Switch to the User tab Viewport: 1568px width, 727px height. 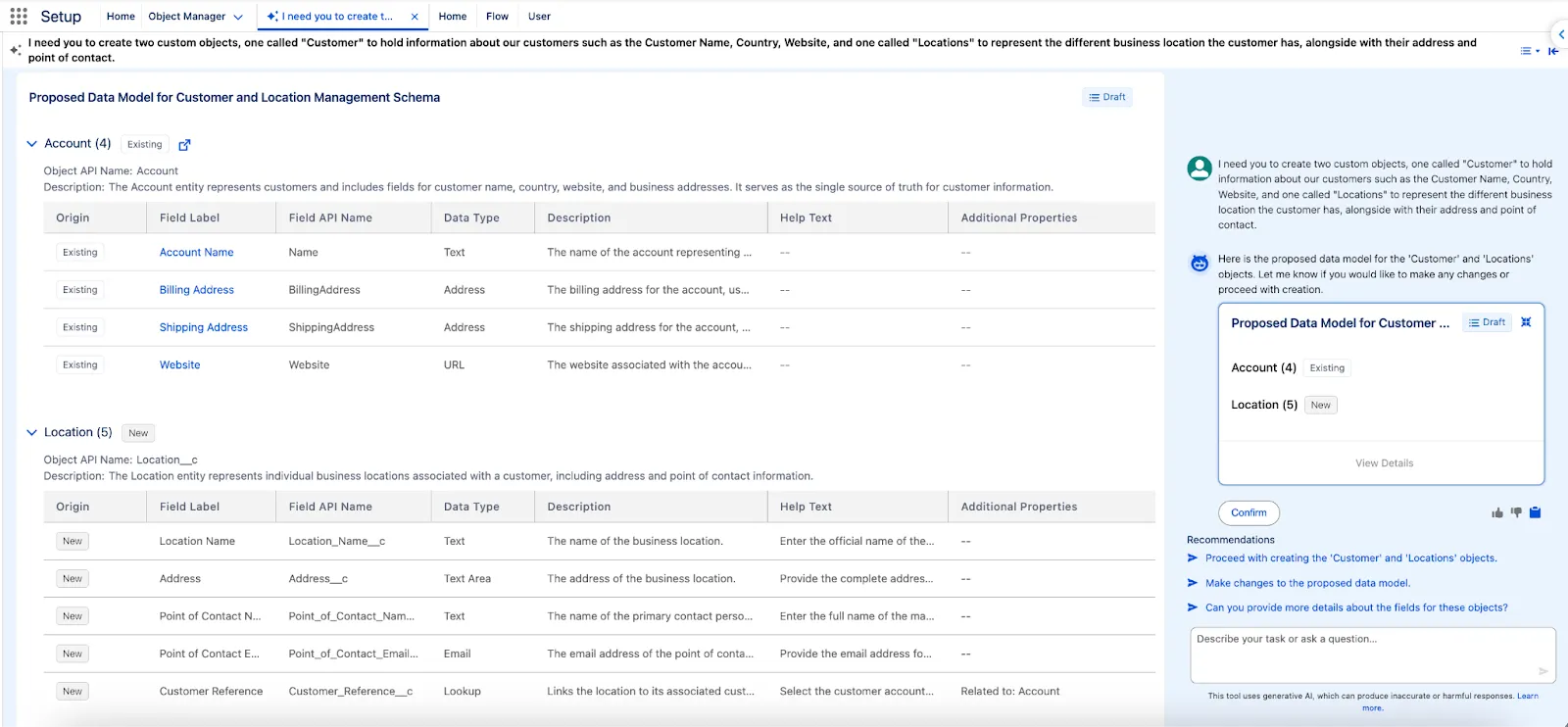pyautogui.click(x=539, y=17)
